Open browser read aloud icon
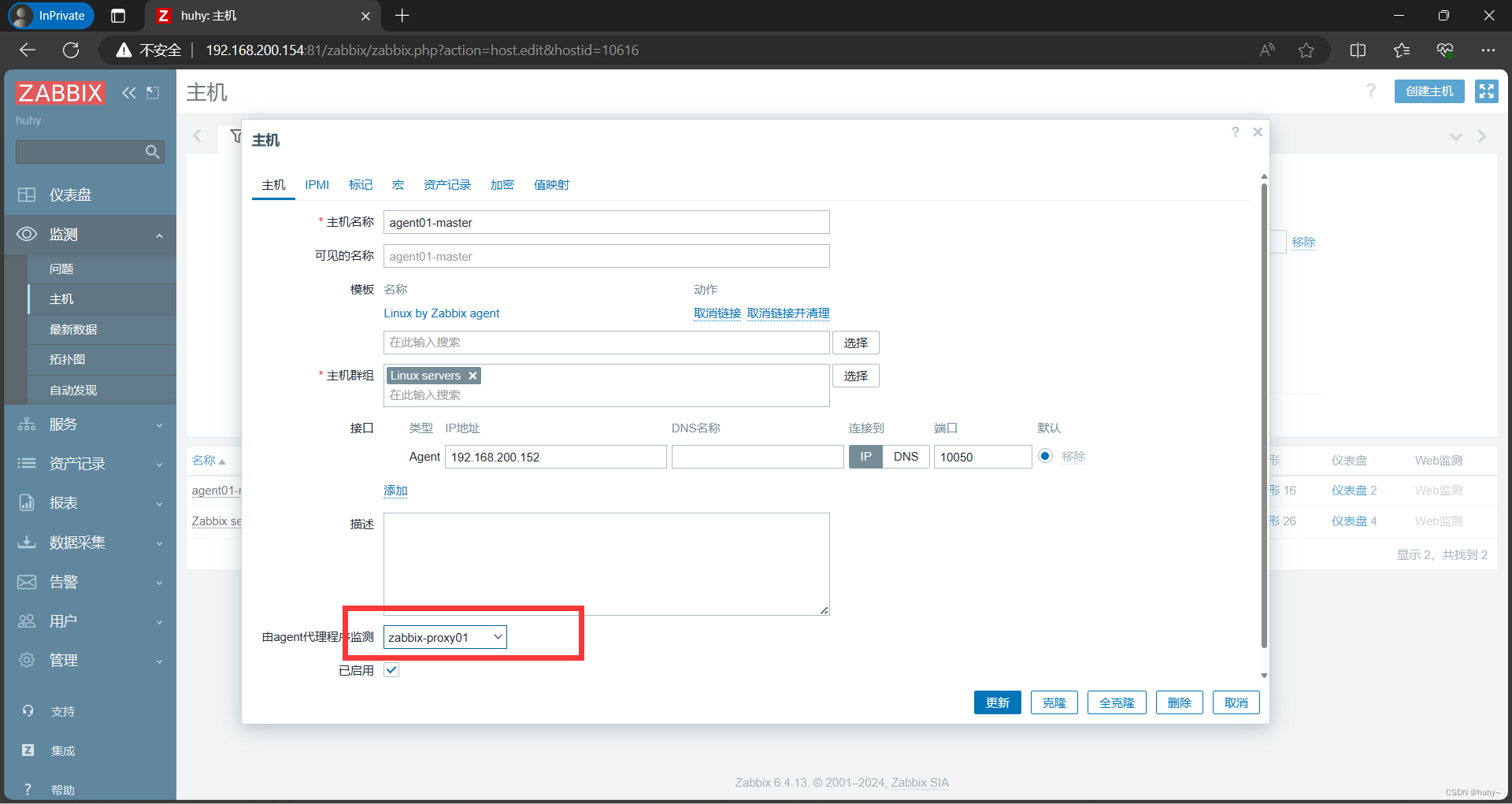1512x804 pixels. pos(1267,50)
